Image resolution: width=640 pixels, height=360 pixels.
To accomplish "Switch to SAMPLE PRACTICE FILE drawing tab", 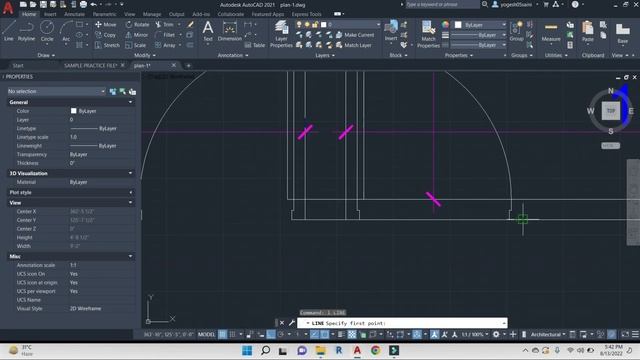I will (x=91, y=65).
